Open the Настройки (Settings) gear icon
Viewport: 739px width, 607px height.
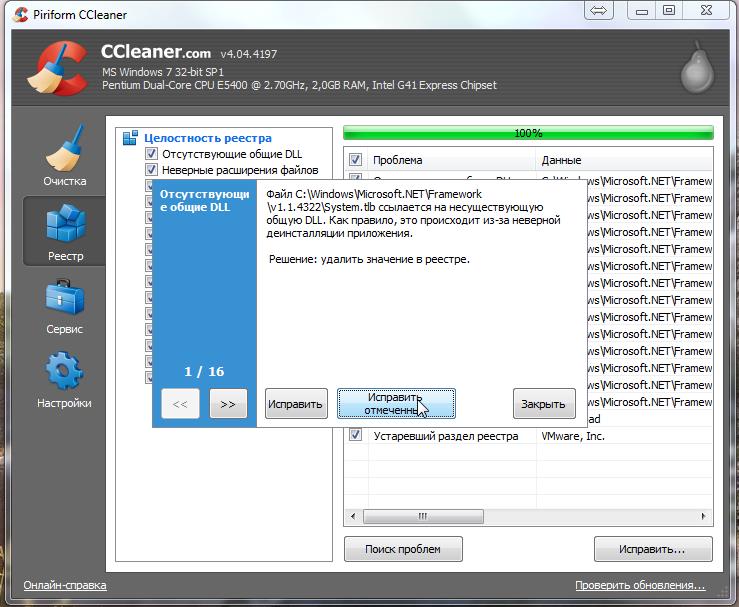[x=64, y=373]
